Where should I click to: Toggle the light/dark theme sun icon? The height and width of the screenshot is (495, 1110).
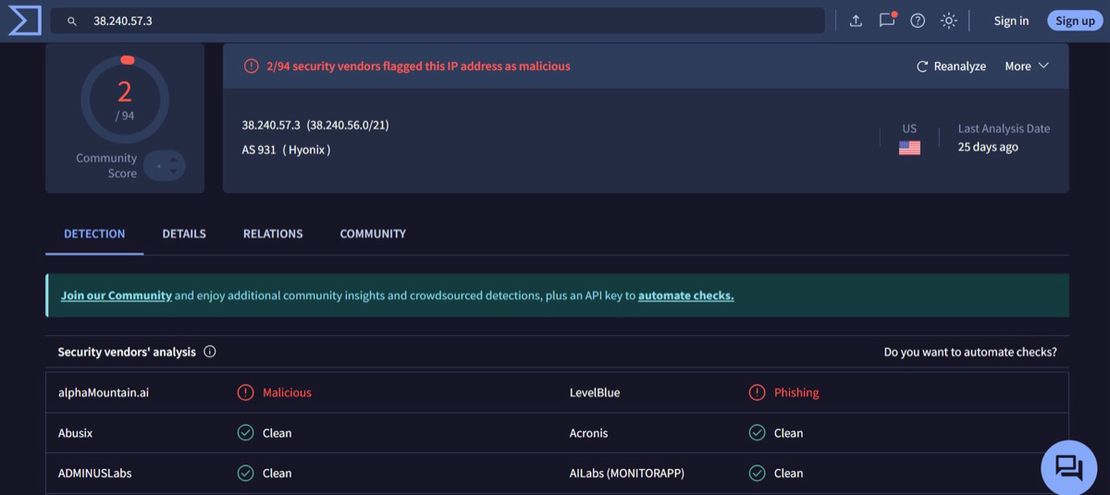(x=948, y=21)
